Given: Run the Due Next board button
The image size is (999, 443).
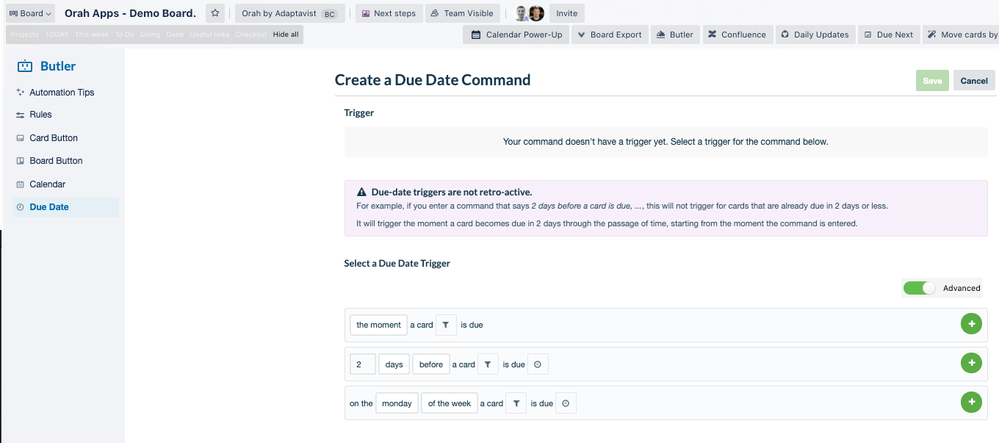Looking at the screenshot, I should (x=889, y=35).
